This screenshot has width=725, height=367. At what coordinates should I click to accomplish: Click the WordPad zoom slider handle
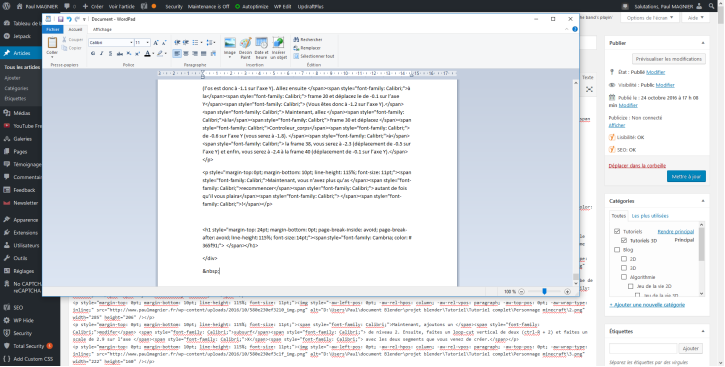click(544, 292)
